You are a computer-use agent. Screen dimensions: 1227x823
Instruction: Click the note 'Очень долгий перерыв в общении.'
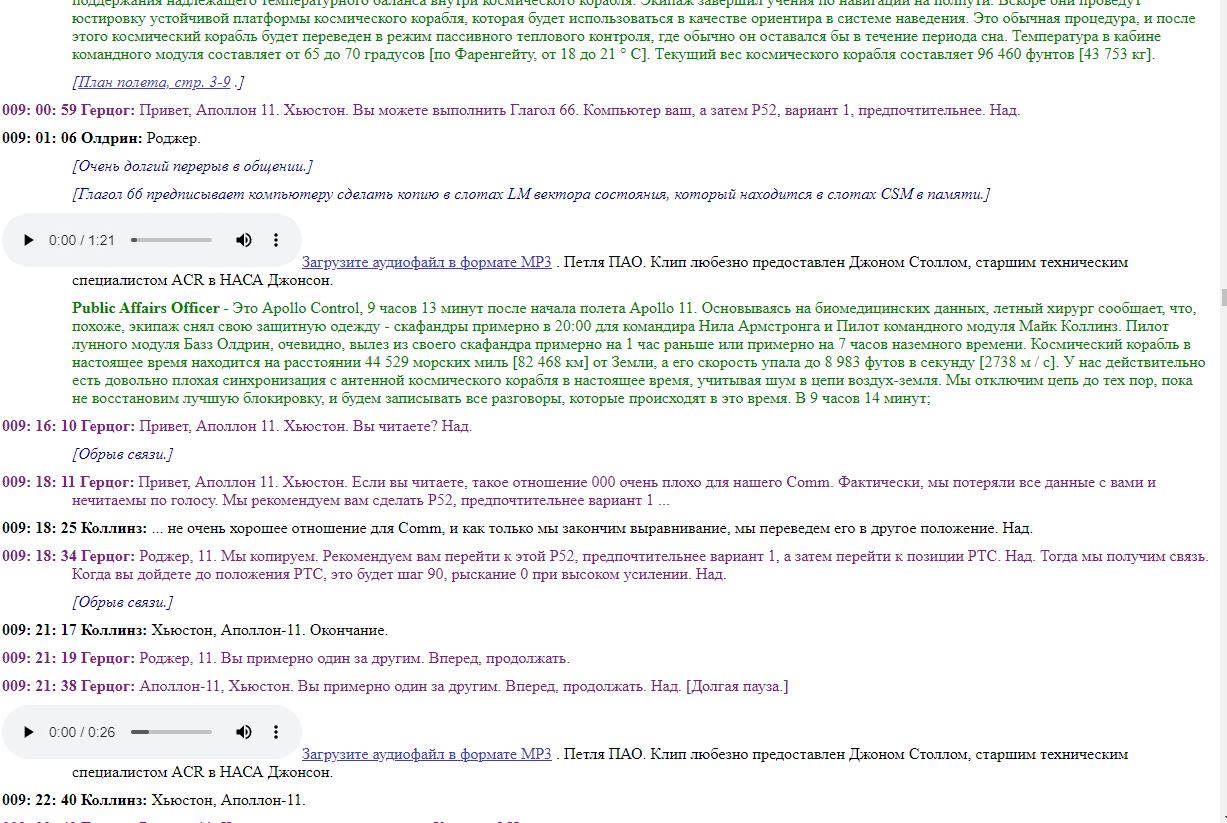[192, 166]
